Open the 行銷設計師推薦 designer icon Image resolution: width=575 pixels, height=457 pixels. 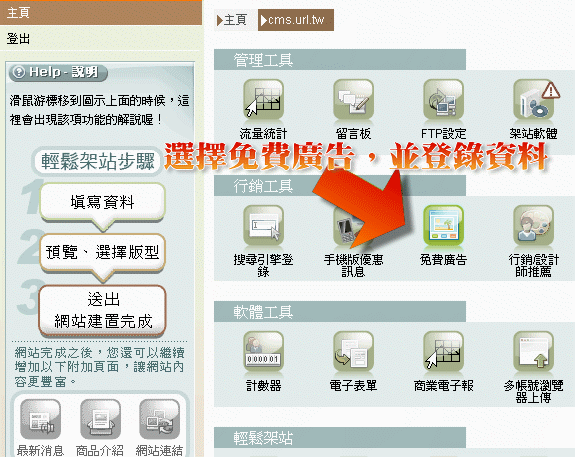tap(534, 225)
